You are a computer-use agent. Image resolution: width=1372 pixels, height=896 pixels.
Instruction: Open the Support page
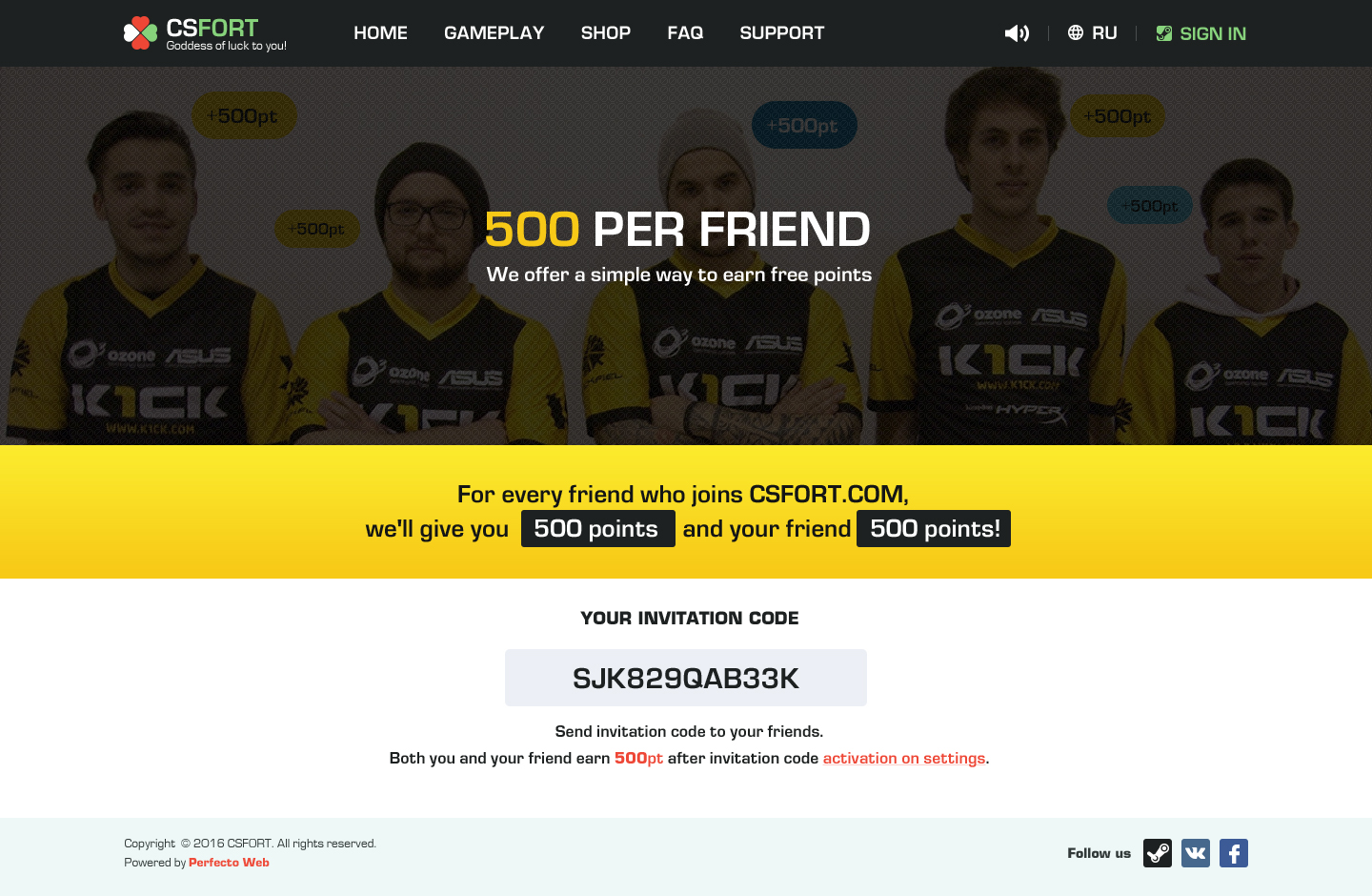click(782, 33)
